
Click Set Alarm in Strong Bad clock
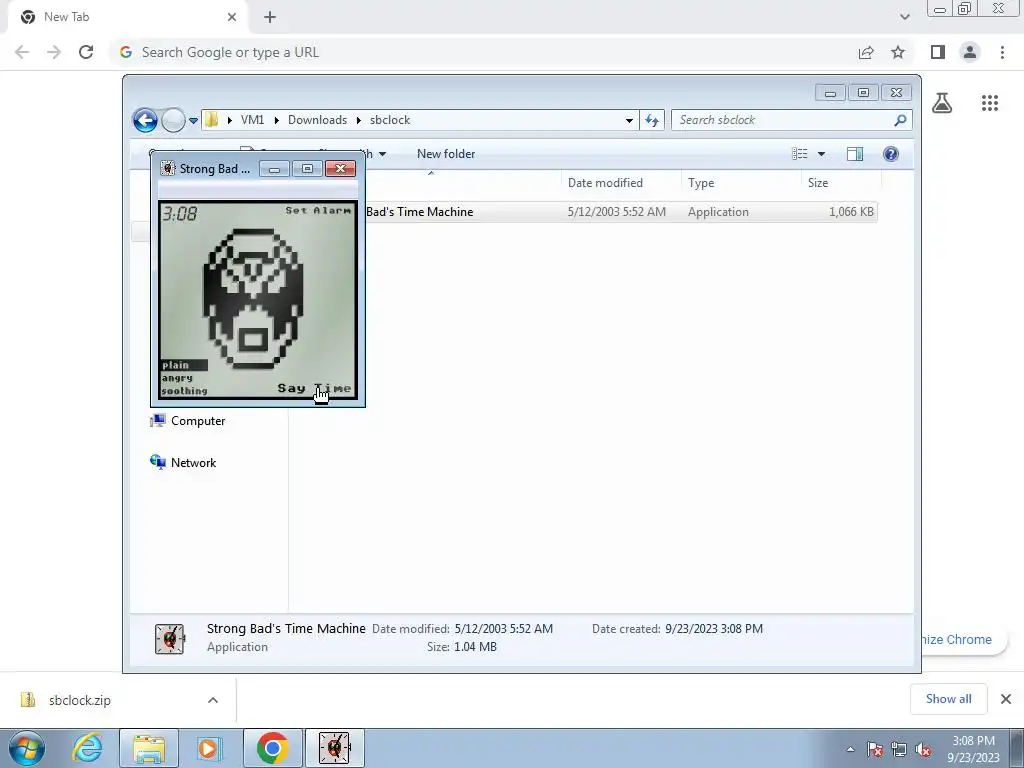point(318,210)
